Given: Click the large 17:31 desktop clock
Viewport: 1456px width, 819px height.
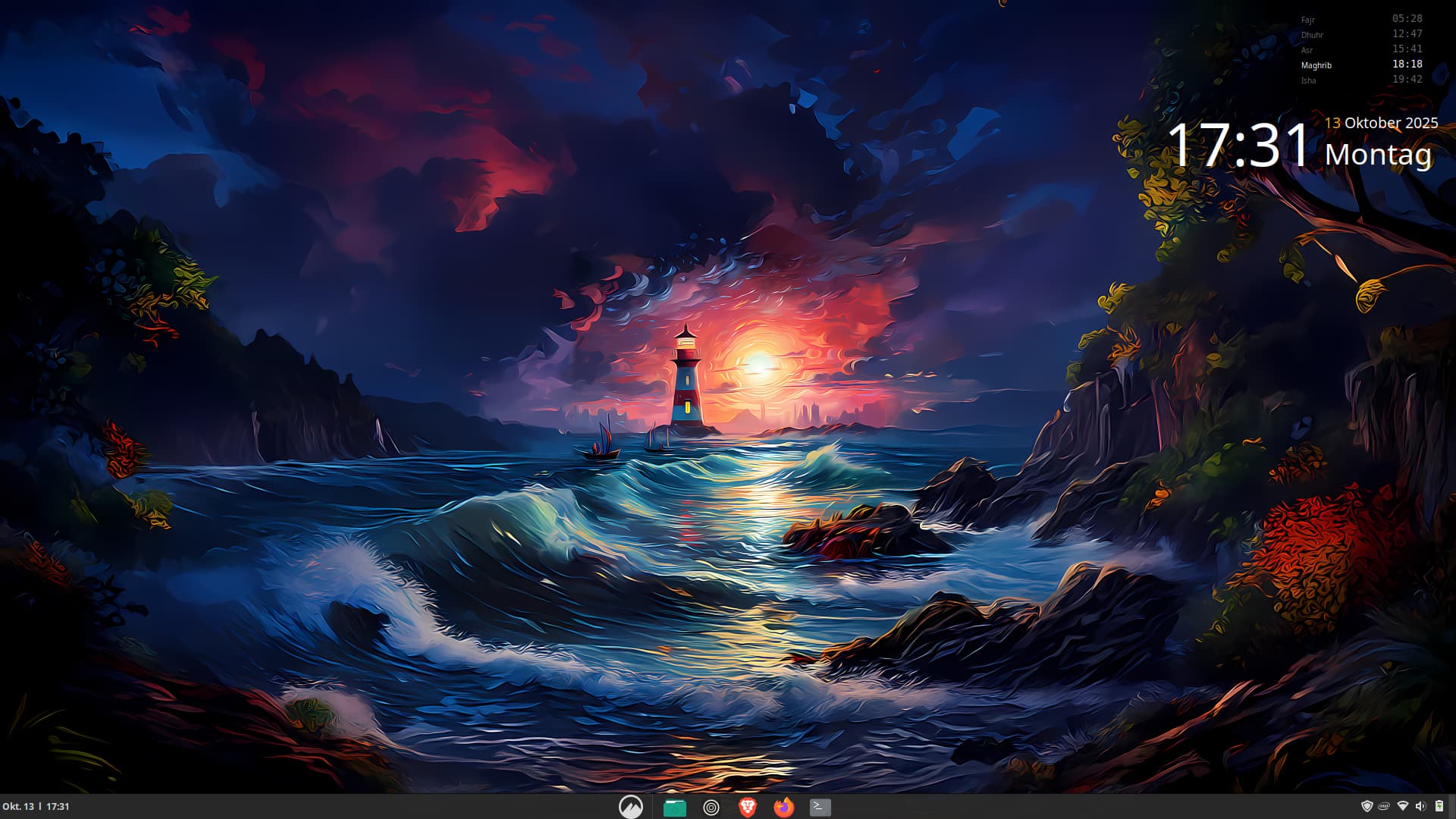Looking at the screenshot, I should click(x=1238, y=145).
